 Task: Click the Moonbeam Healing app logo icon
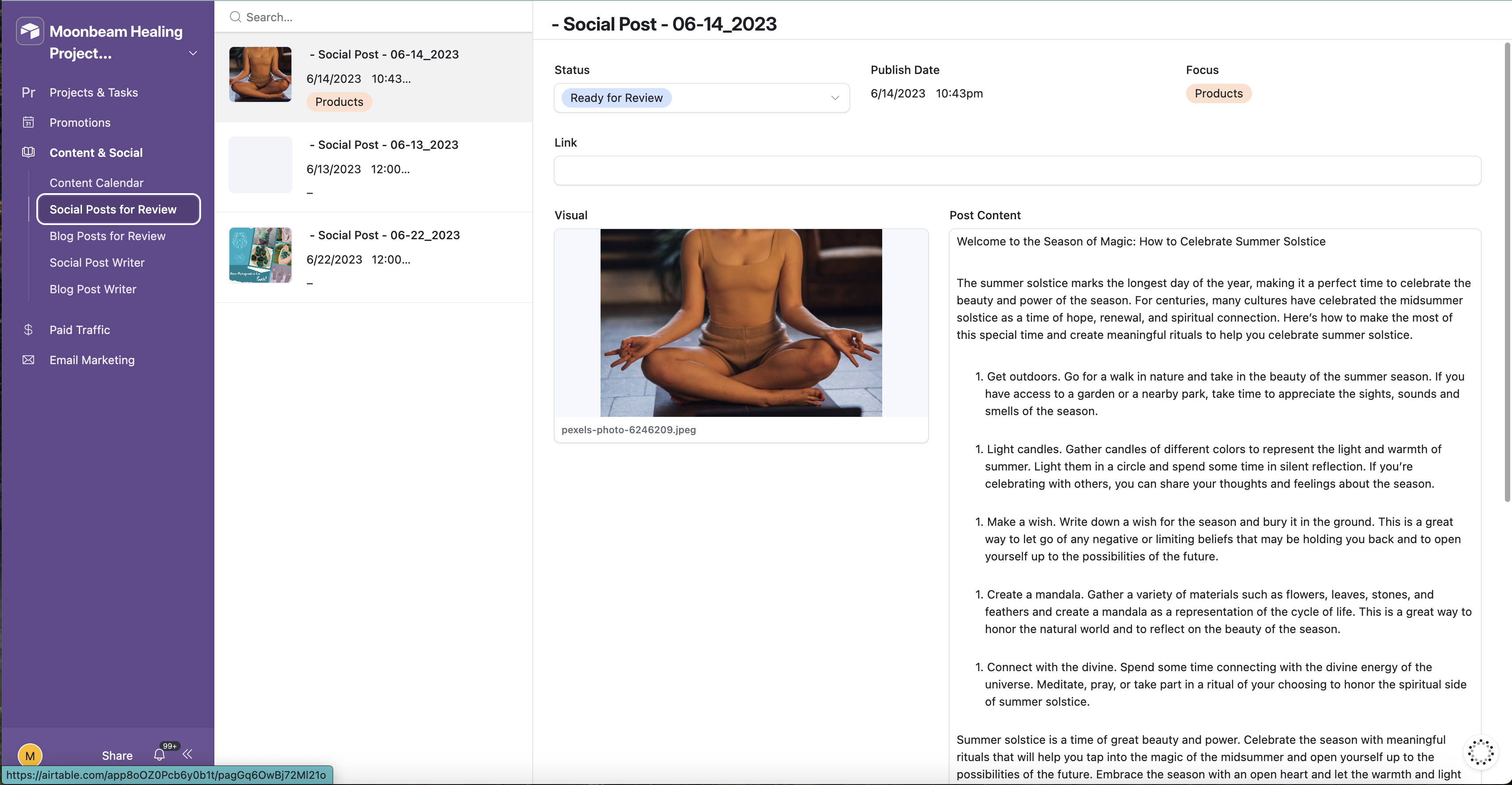point(29,31)
